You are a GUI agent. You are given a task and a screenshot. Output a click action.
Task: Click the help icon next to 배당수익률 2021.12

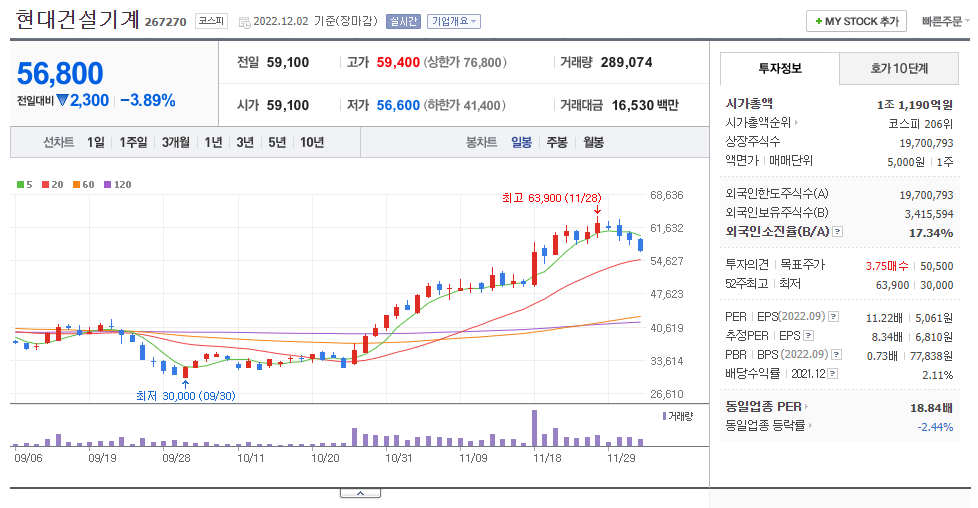click(x=833, y=374)
